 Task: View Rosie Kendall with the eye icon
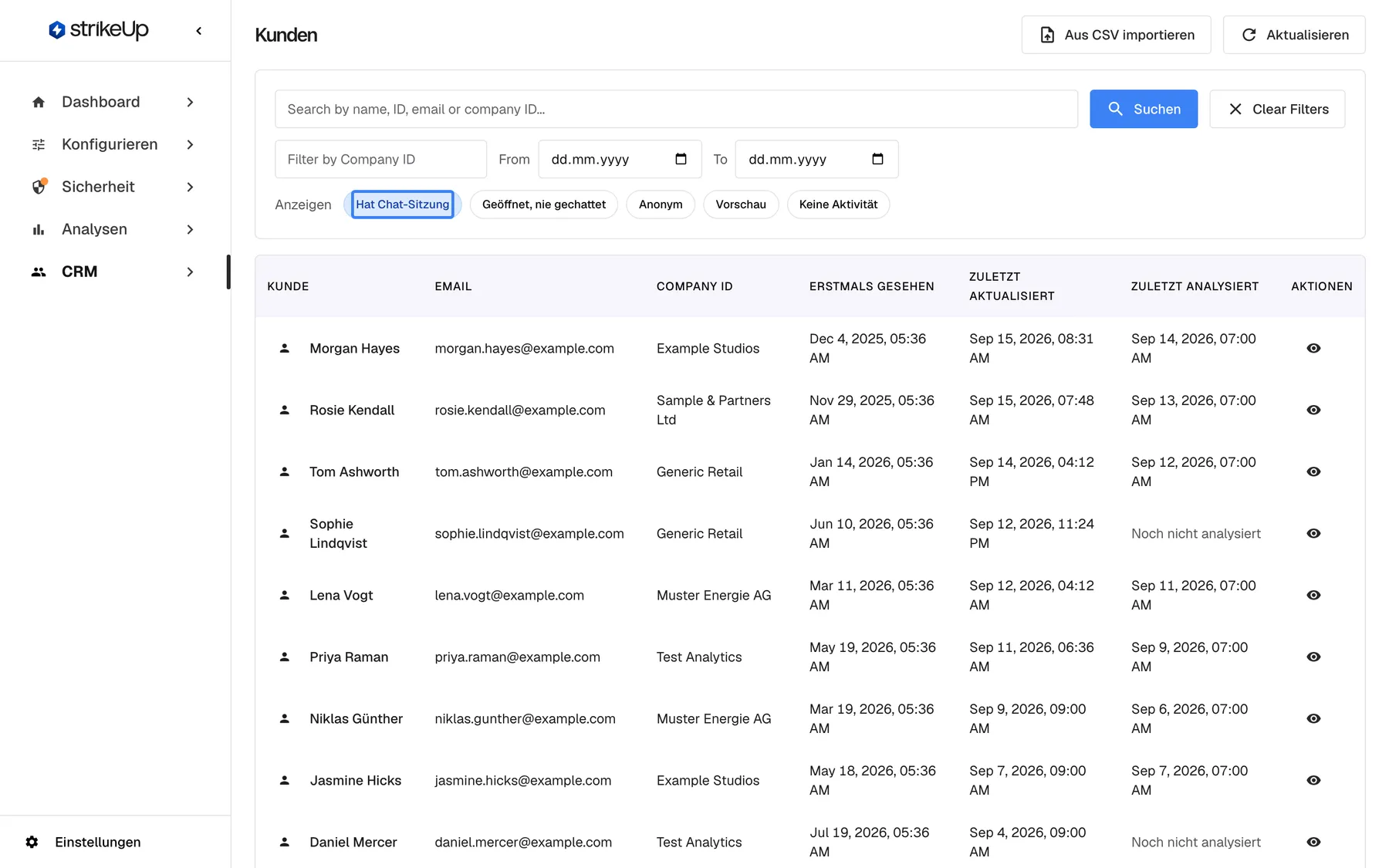1313,410
